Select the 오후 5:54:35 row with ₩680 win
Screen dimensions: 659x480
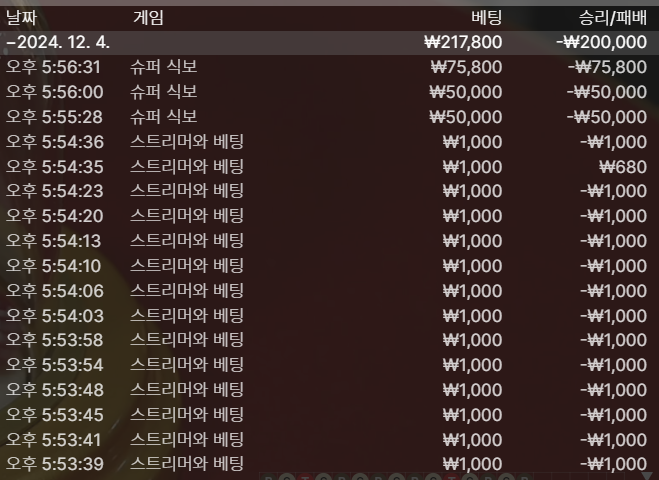pos(330,166)
